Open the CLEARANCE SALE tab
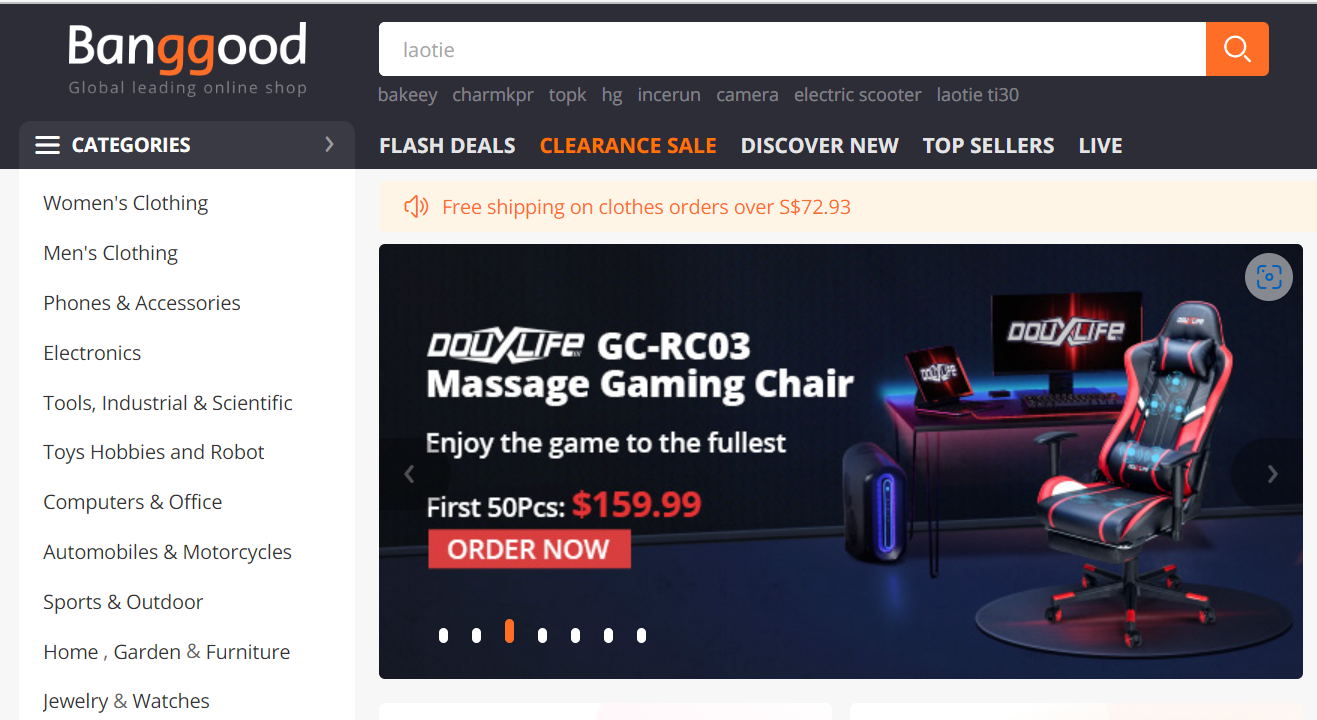This screenshot has width=1317, height=720. [x=628, y=146]
